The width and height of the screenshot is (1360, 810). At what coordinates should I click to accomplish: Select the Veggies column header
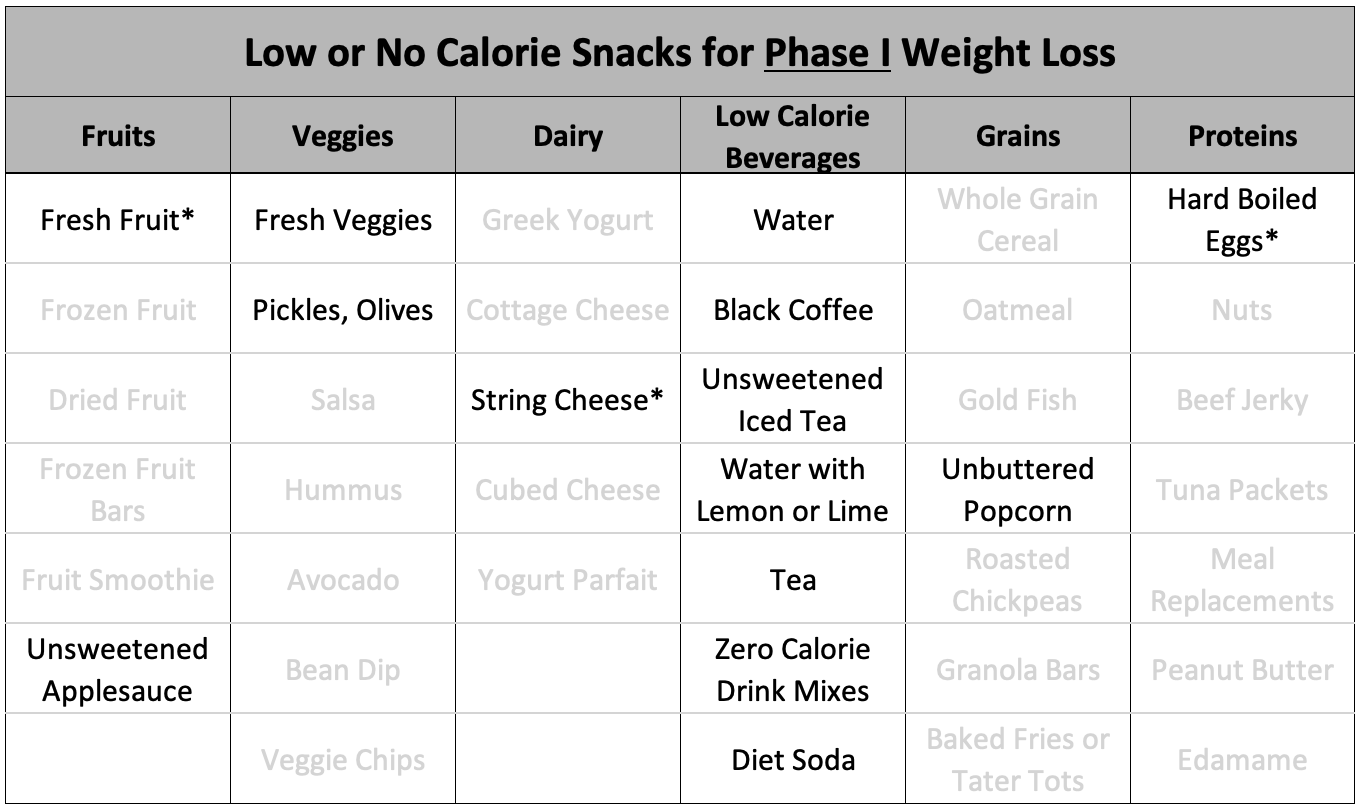pyautogui.click(x=343, y=136)
